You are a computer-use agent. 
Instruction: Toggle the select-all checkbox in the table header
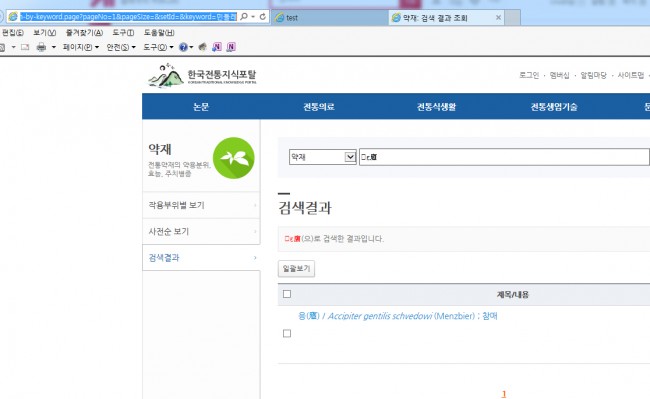pos(287,294)
